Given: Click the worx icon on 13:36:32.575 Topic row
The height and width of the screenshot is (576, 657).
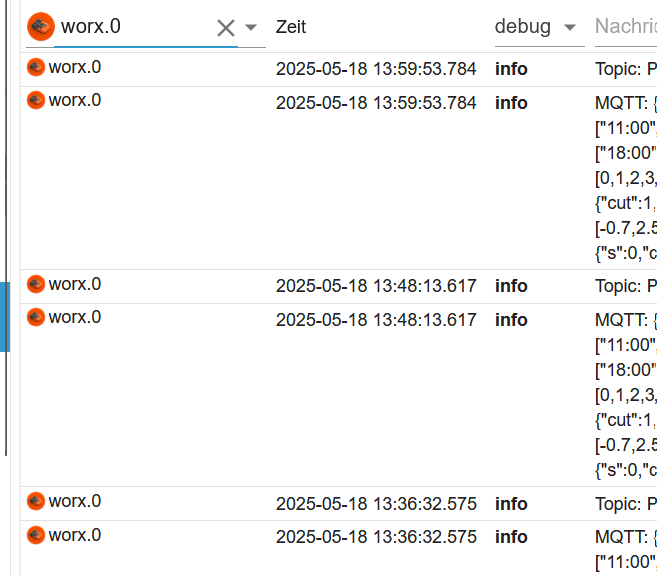Looking at the screenshot, I should pyautogui.click(x=36, y=501).
